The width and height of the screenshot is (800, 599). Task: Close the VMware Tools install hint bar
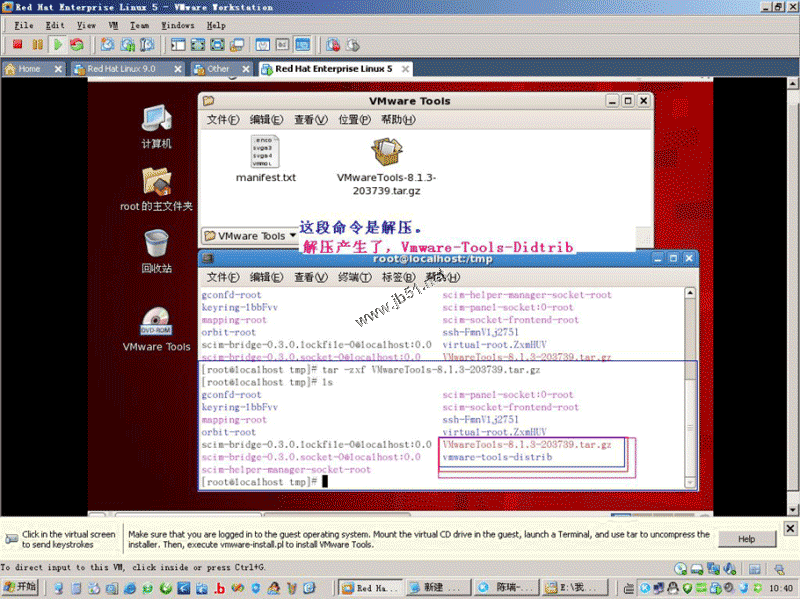pos(790,529)
